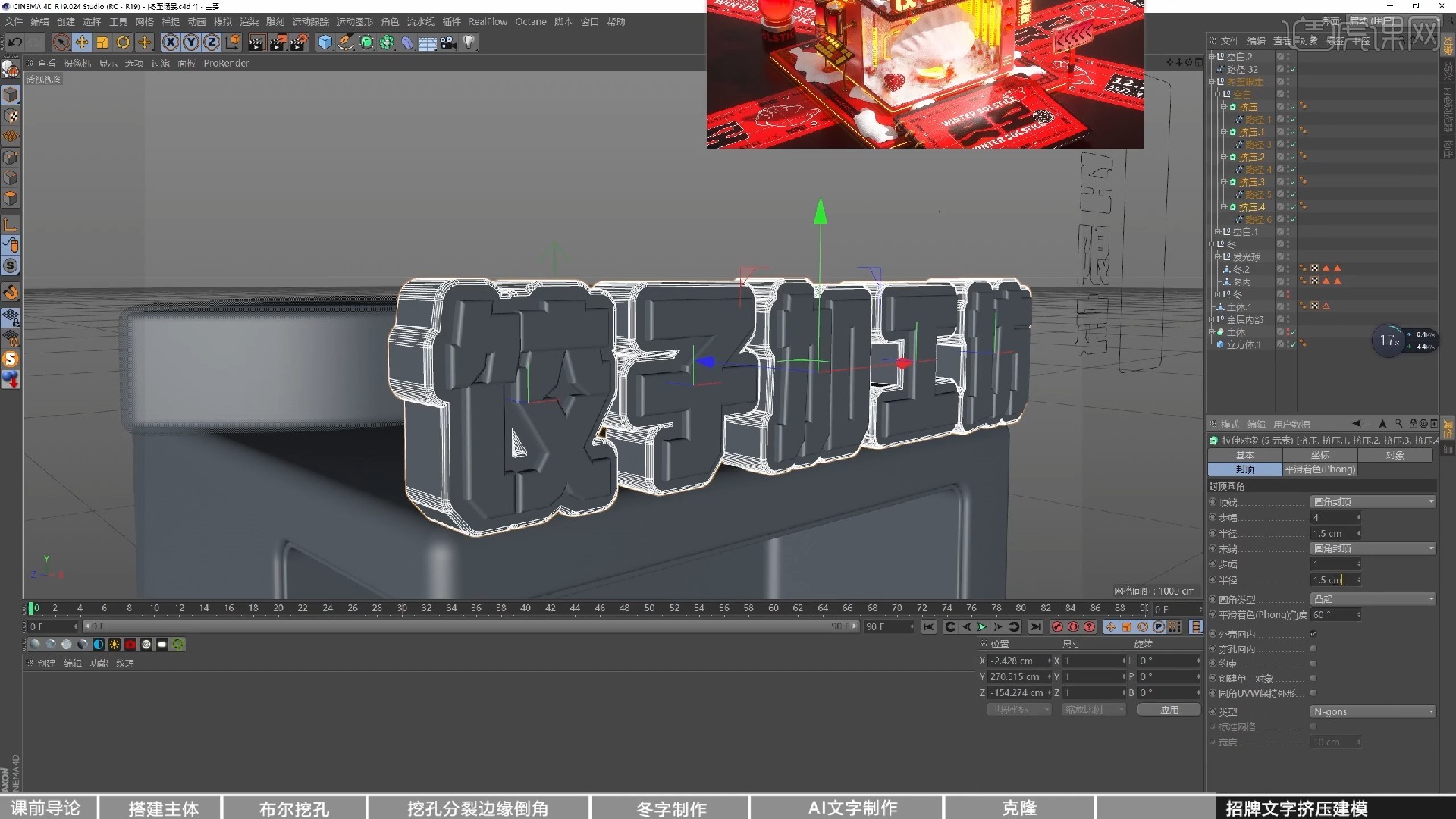Click the 创建 menu in material manager
This screenshot has width=1456, height=819.
(x=46, y=664)
